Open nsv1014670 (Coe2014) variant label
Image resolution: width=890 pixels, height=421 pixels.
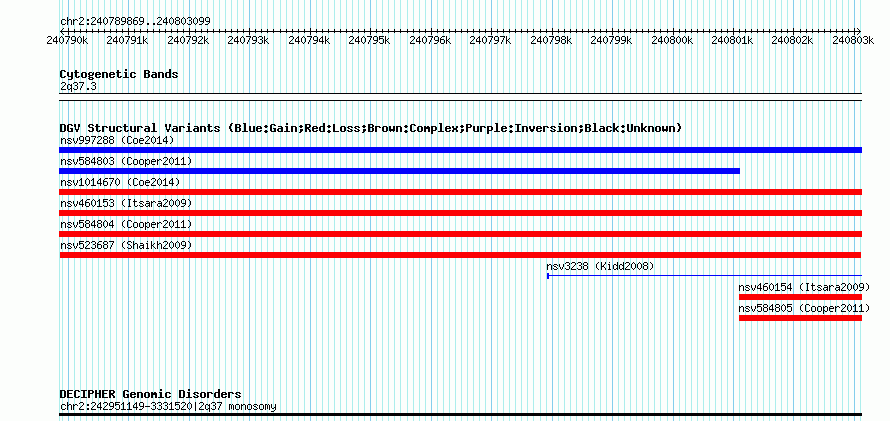click(120, 182)
